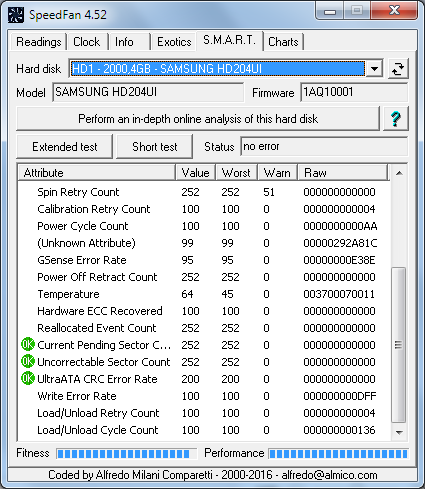Click the scrollbar up arrow
The width and height of the screenshot is (425, 489).
[x=399, y=173]
